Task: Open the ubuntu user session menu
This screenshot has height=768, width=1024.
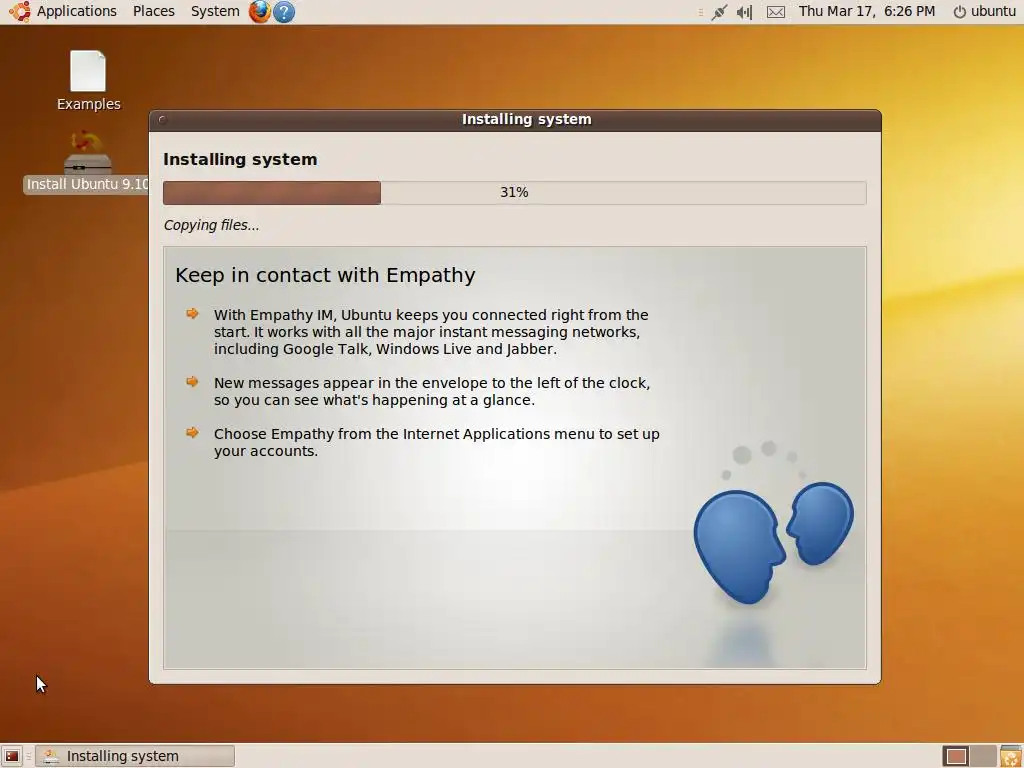Action: point(984,11)
